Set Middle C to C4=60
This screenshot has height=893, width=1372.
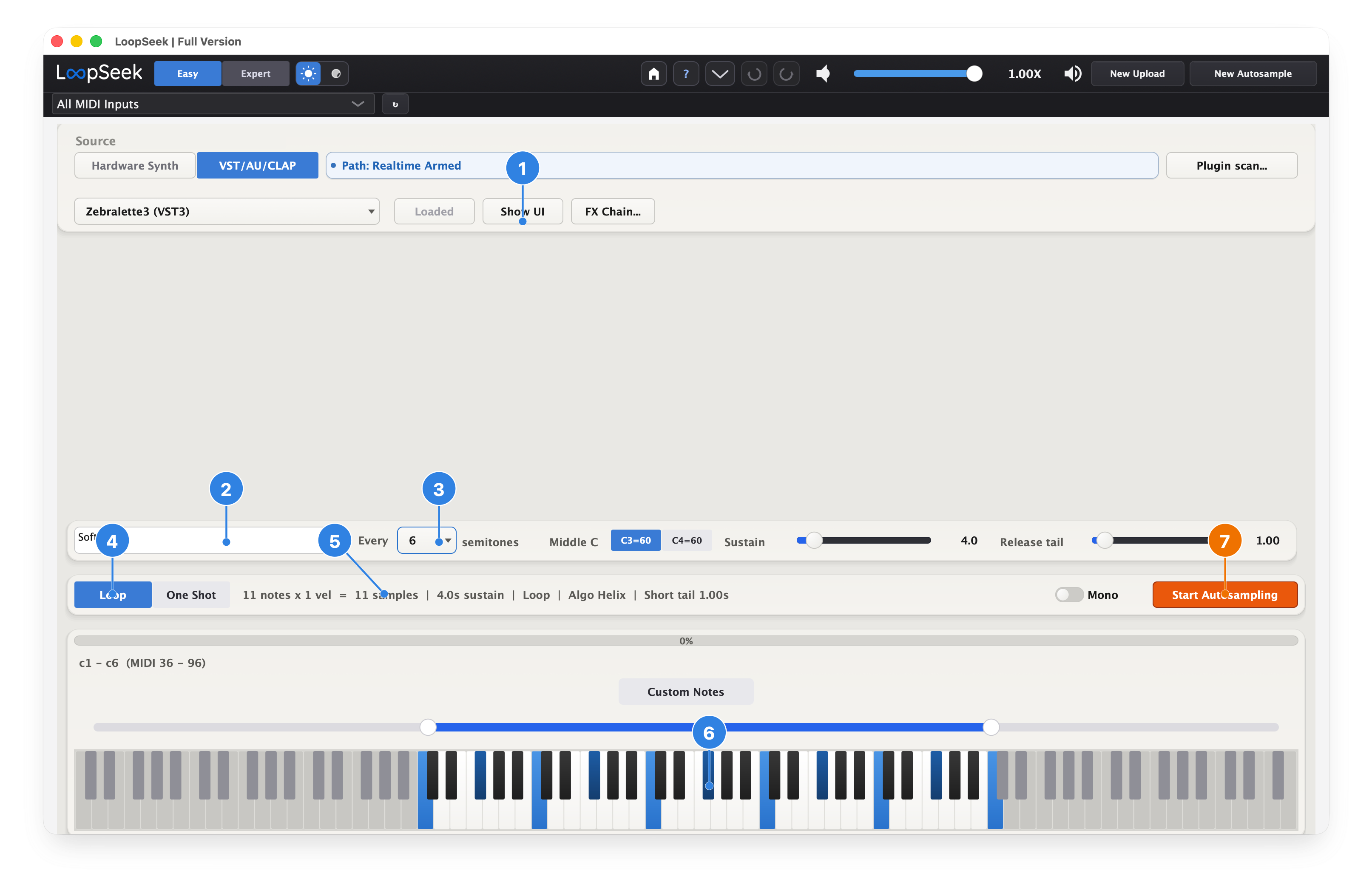click(x=687, y=540)
